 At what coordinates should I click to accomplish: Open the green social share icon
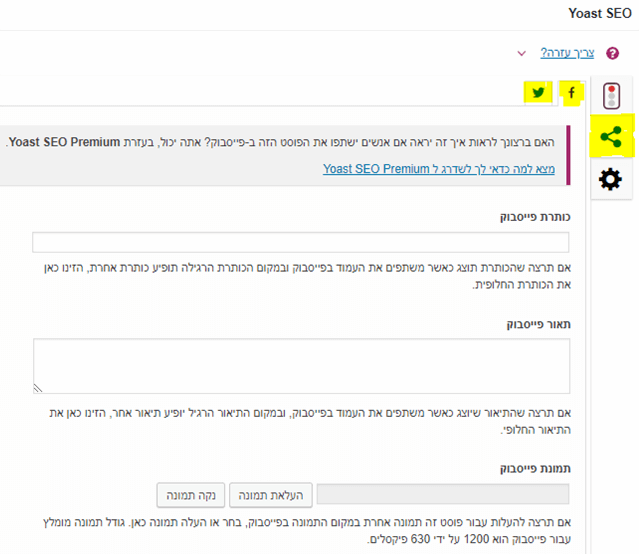point(611,137)
